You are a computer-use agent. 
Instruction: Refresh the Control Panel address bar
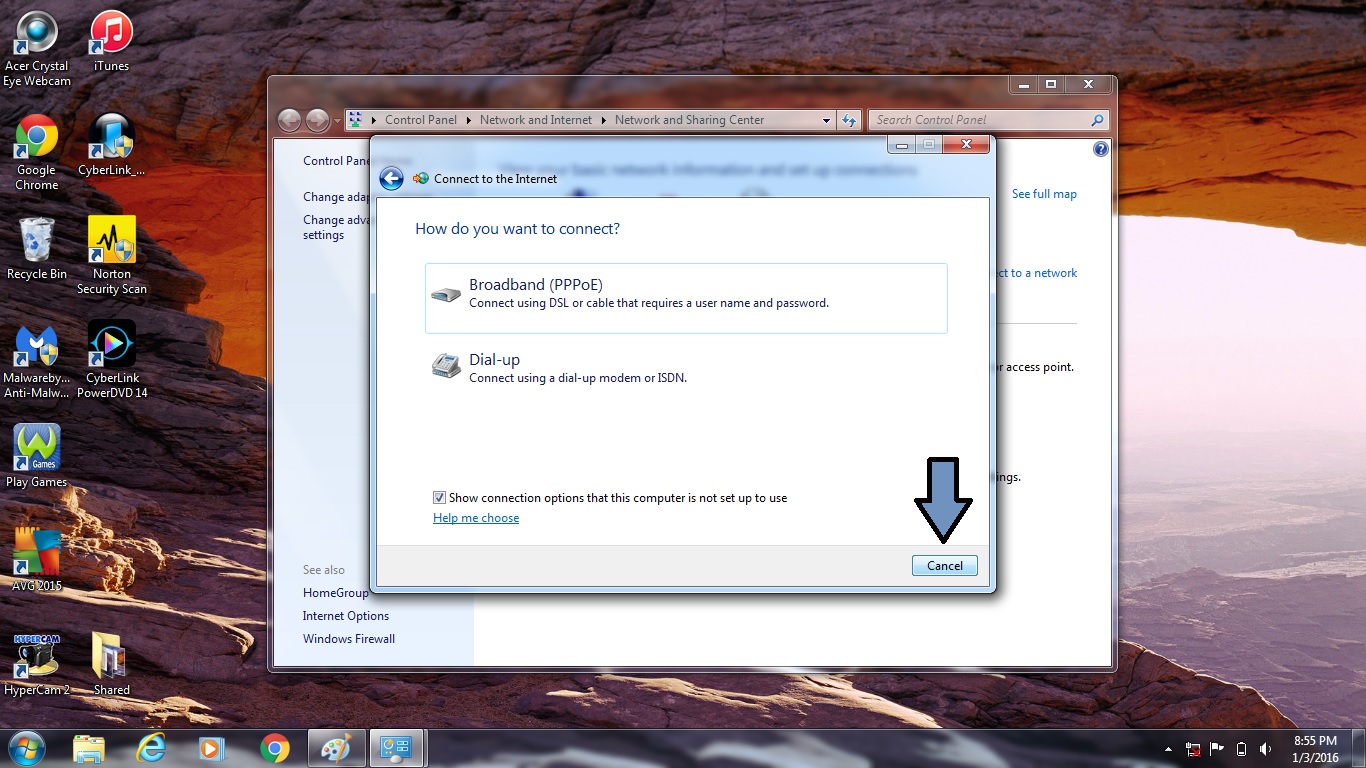tap(849, 120)
